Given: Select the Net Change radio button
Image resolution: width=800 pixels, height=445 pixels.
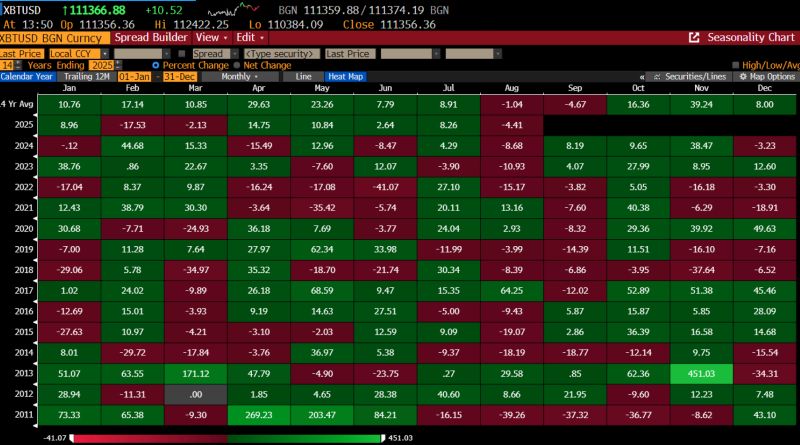Looking at the screenshot, I should tap(236, 65).
